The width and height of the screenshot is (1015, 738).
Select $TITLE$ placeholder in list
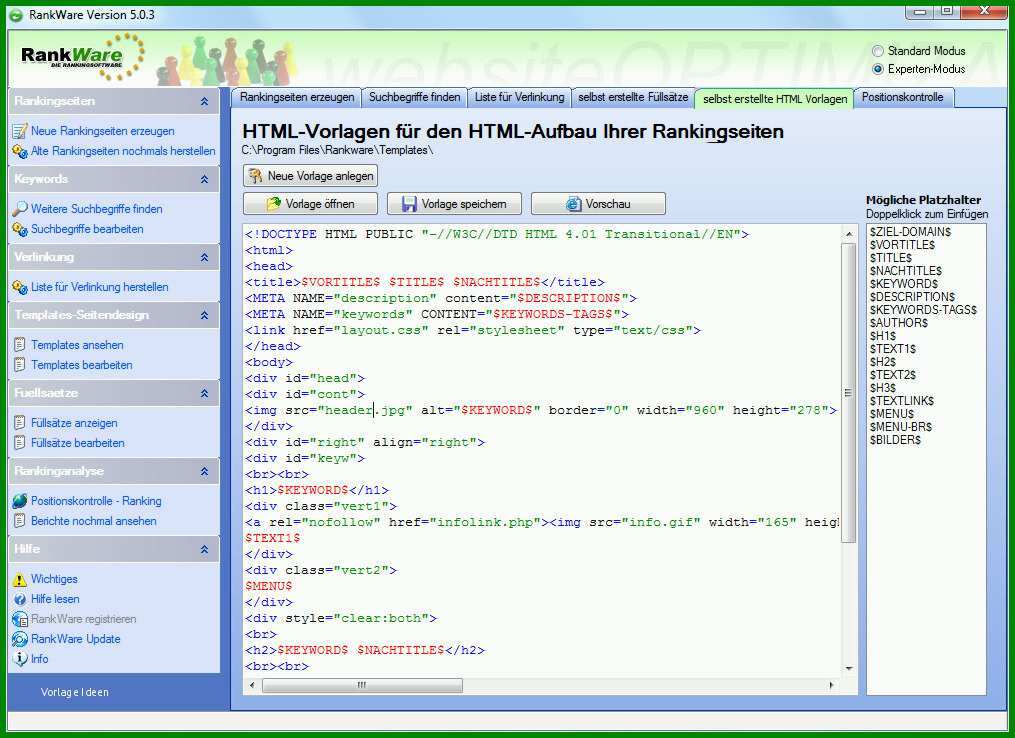890,258
